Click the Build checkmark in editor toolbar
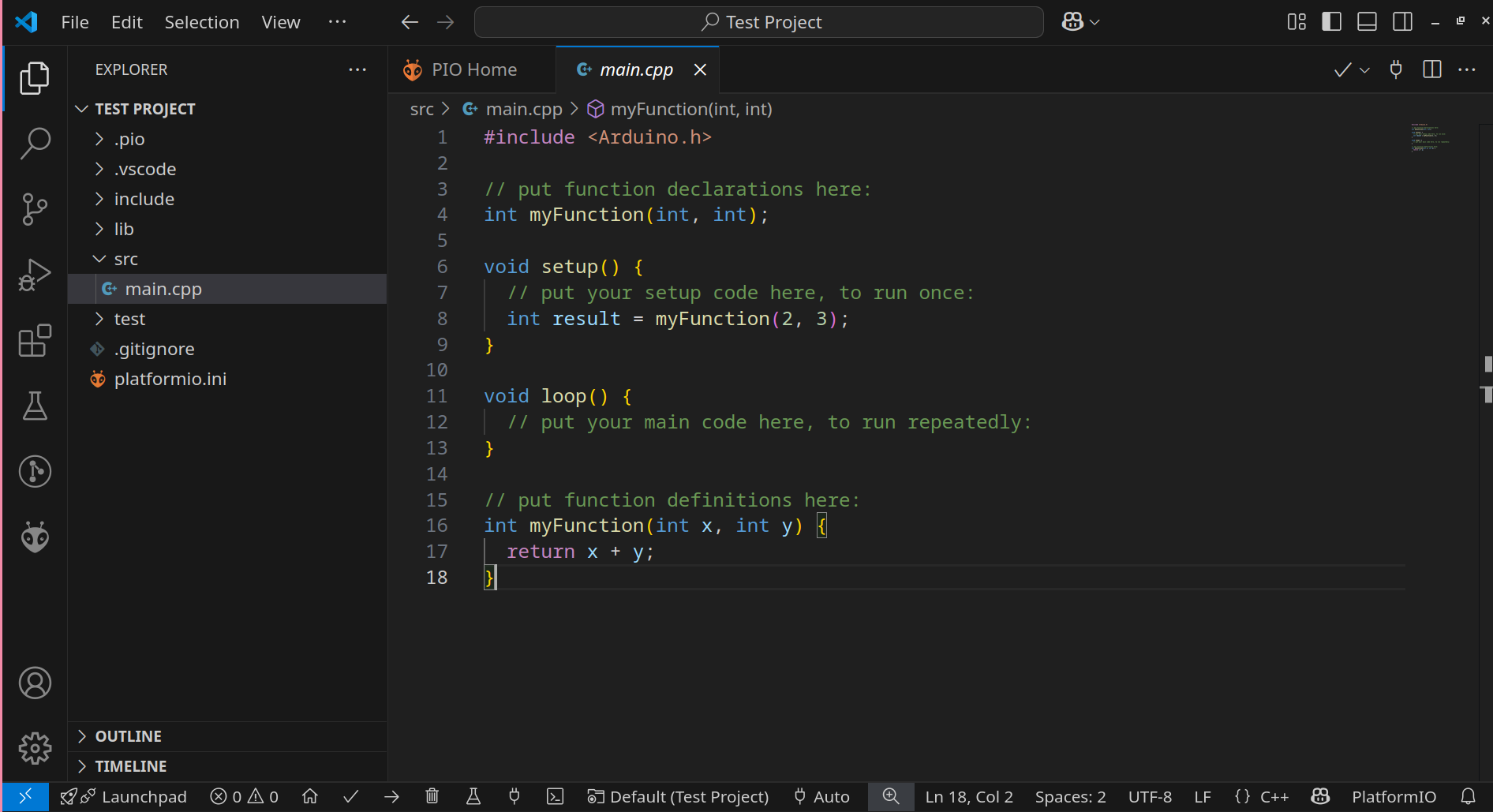 (1342, 70)
